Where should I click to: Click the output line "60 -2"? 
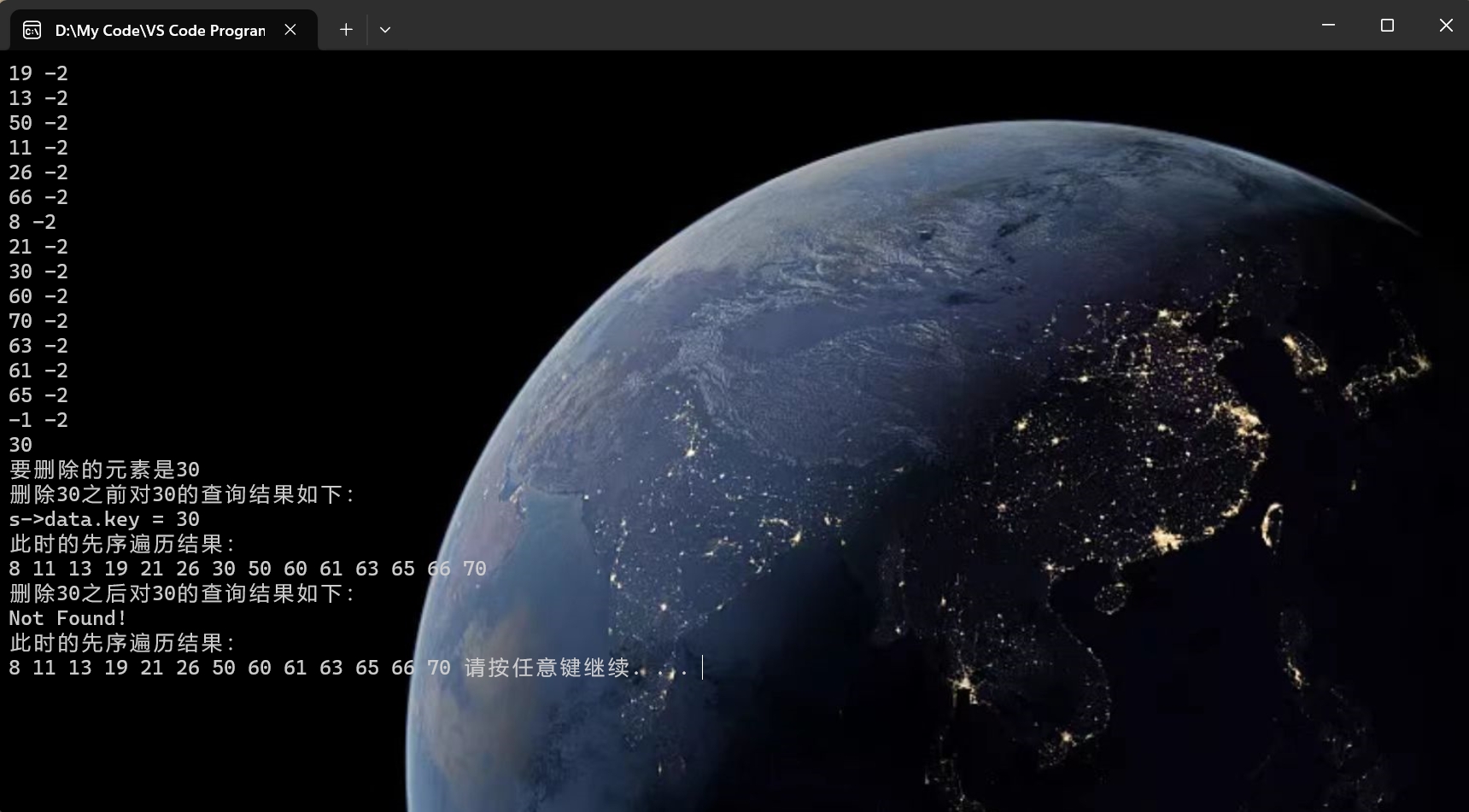point(38,296)
